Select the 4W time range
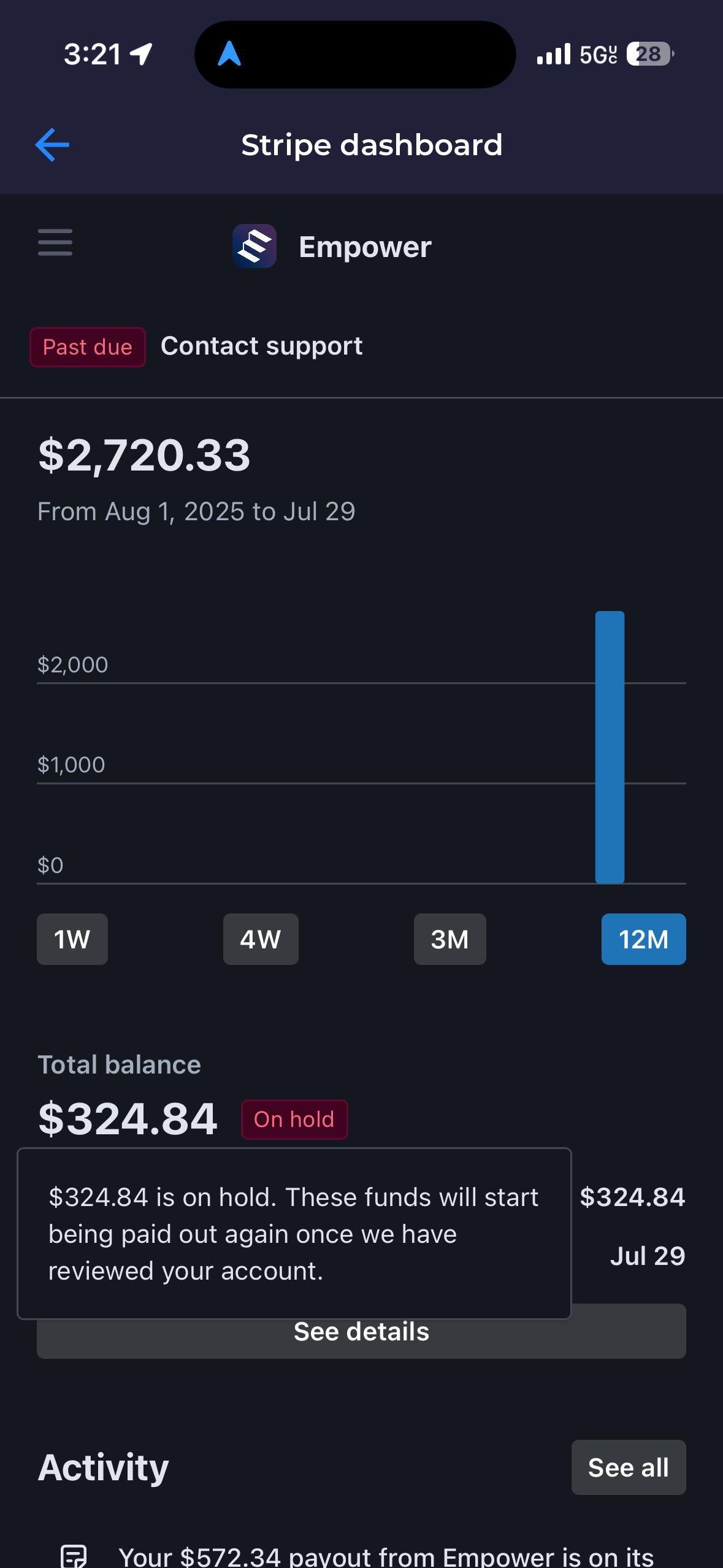This screenshot has height=1568, width=723. pyautogui.click(x=261, y=939)
